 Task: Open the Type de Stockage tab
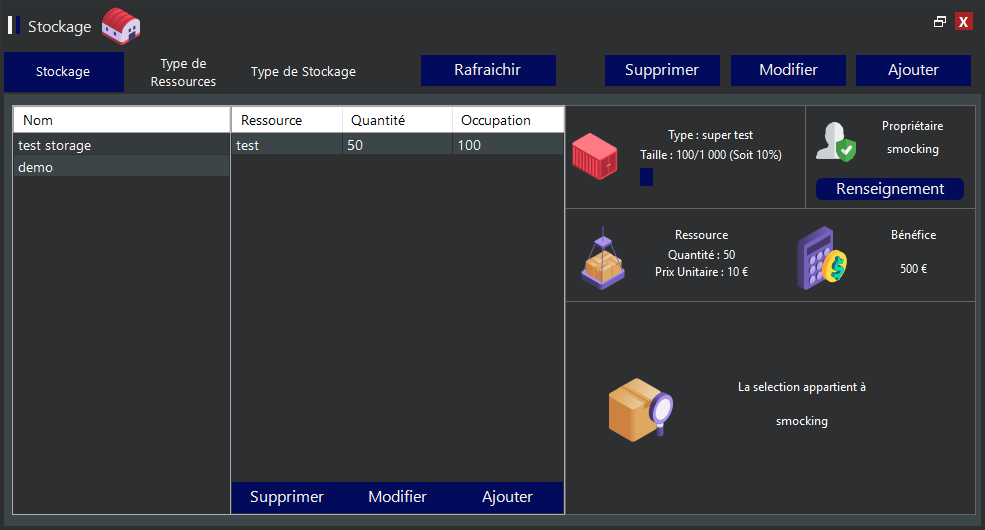point(303,72)
